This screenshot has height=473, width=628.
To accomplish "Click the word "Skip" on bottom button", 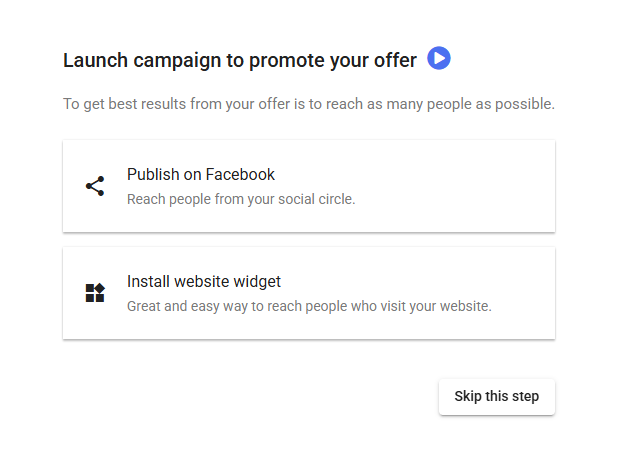I will (x=469, y=397).
